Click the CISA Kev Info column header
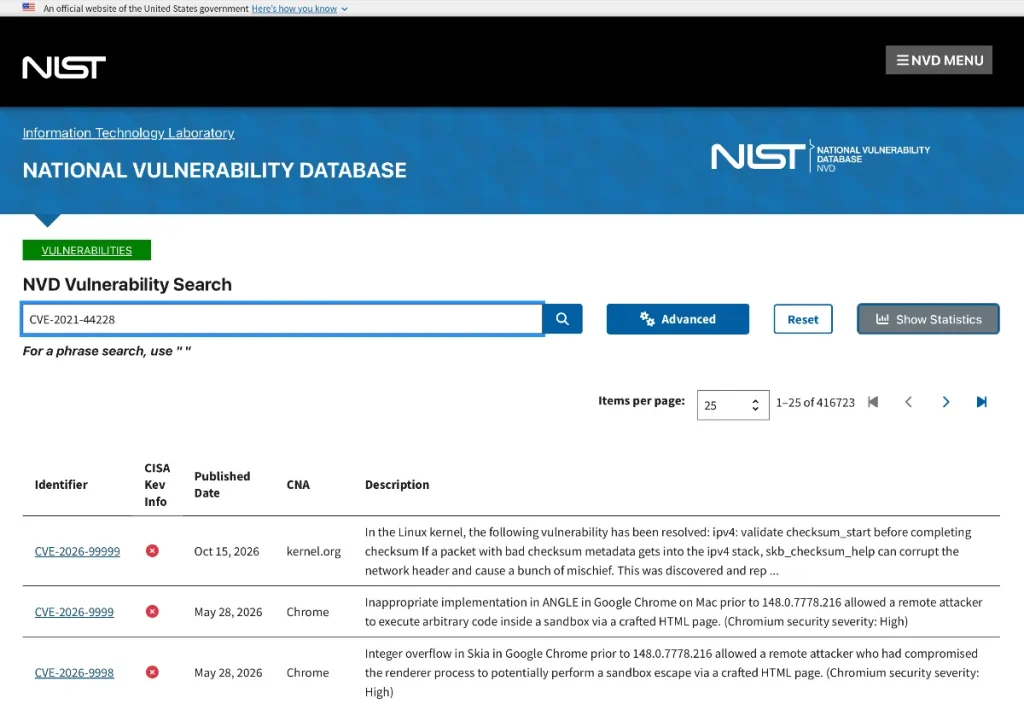The image size is (1024, 704). 157,485
